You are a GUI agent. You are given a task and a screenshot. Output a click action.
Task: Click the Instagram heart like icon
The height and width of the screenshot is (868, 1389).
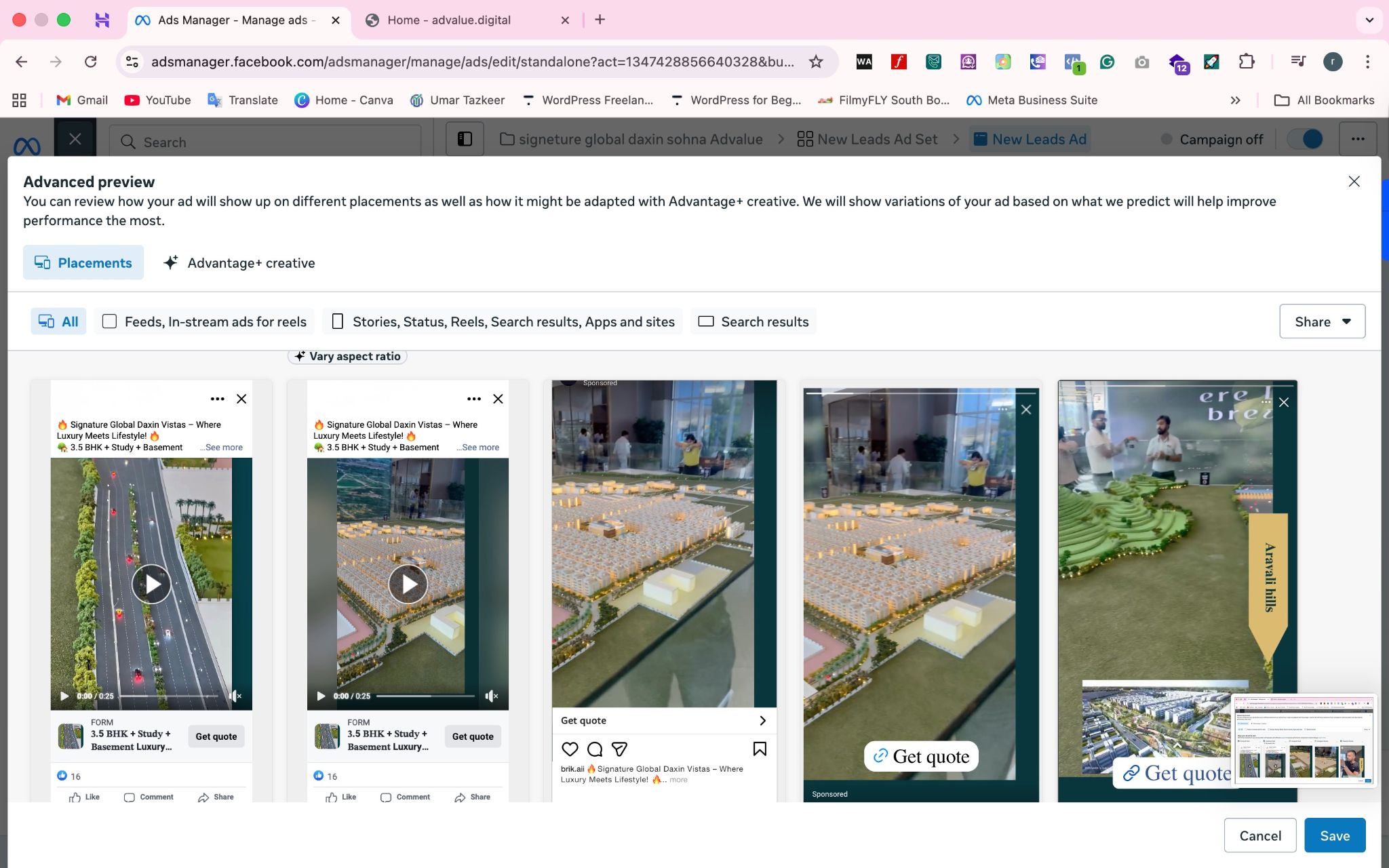tap(570, 749)
